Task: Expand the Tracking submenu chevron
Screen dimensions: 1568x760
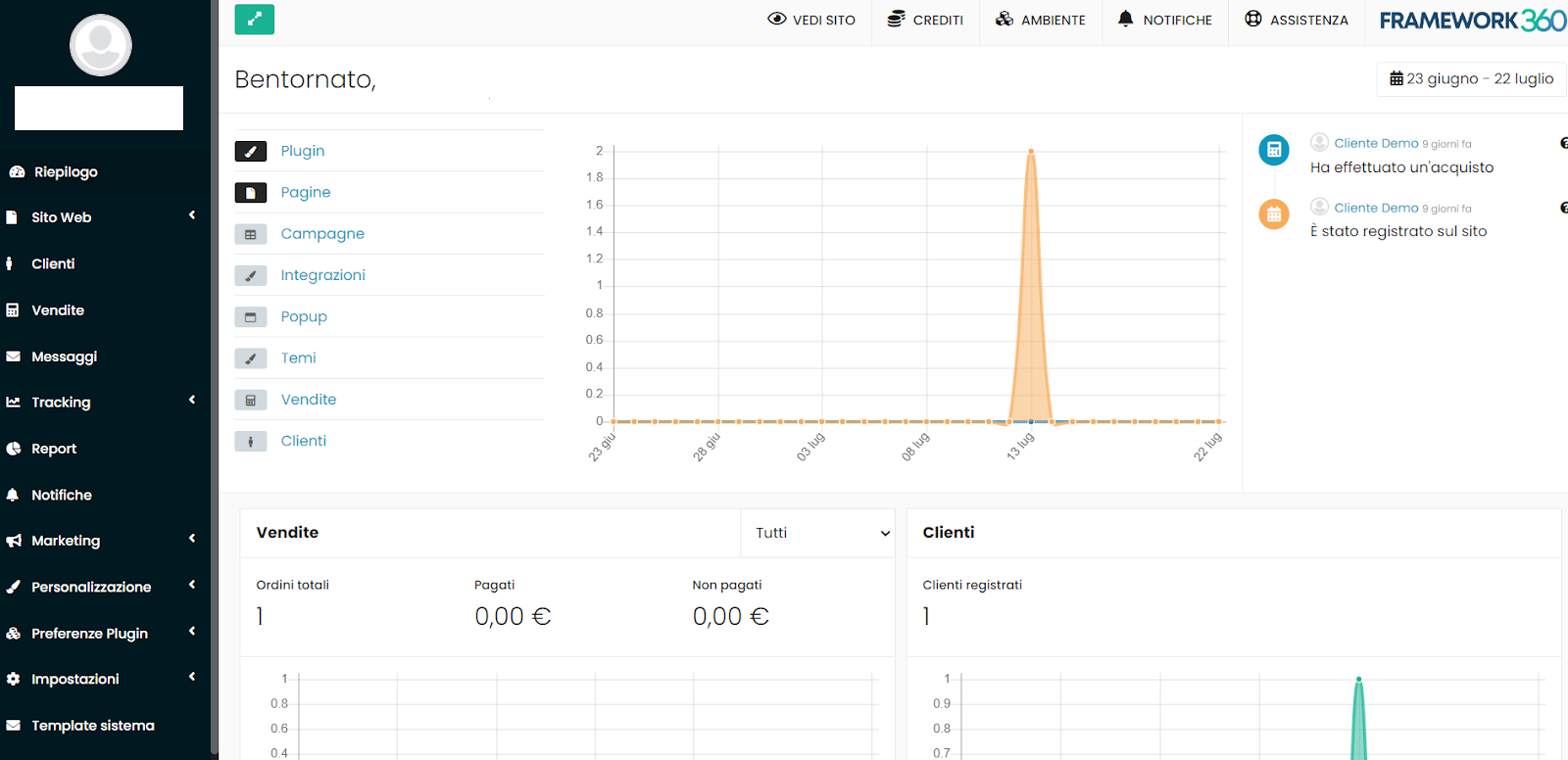Action: (192, 400)
